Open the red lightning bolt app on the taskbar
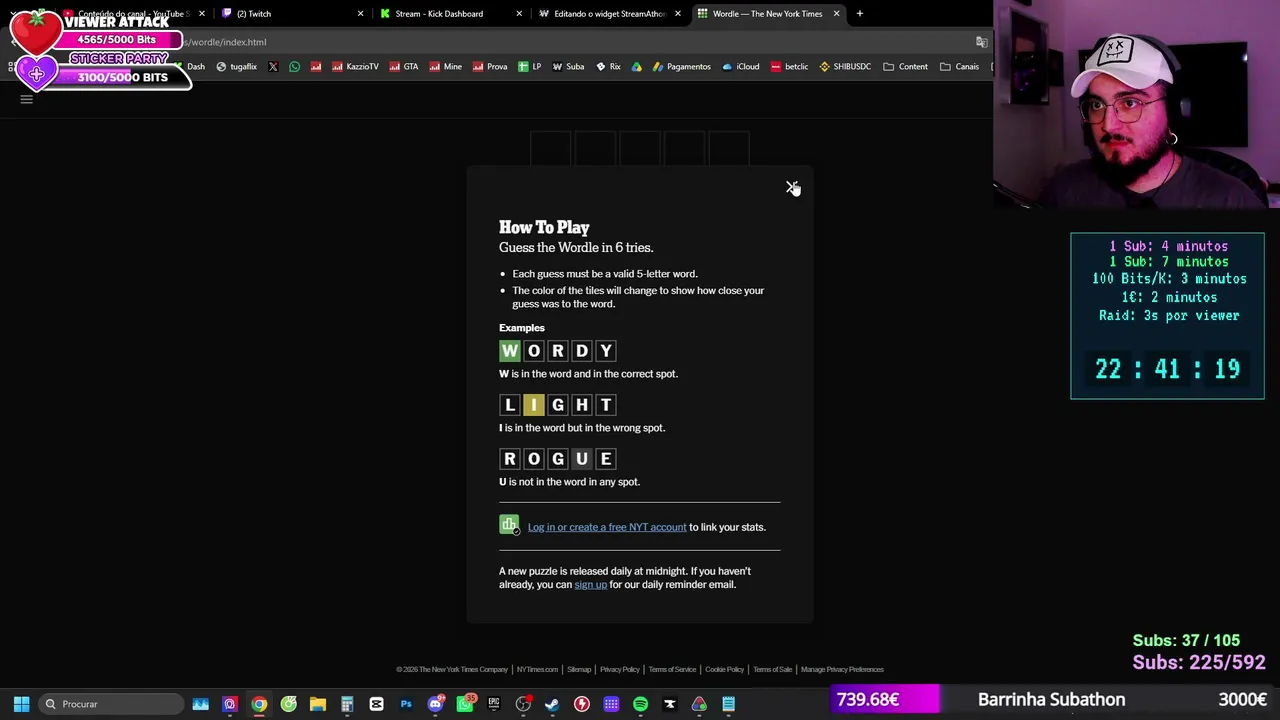The image size is (1280, 720). (x=582, y=704)
